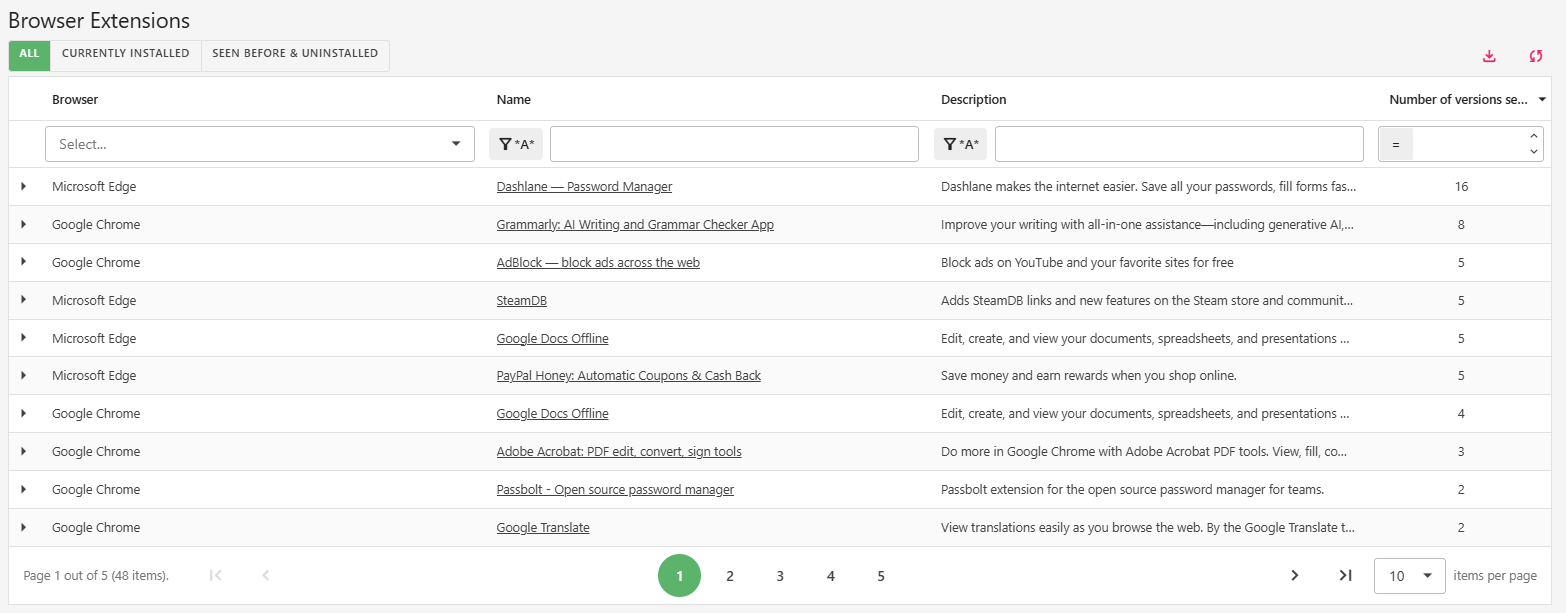Open the items per page dropdown
This screenshot has width=1566, height=613.
[1410, 576]
